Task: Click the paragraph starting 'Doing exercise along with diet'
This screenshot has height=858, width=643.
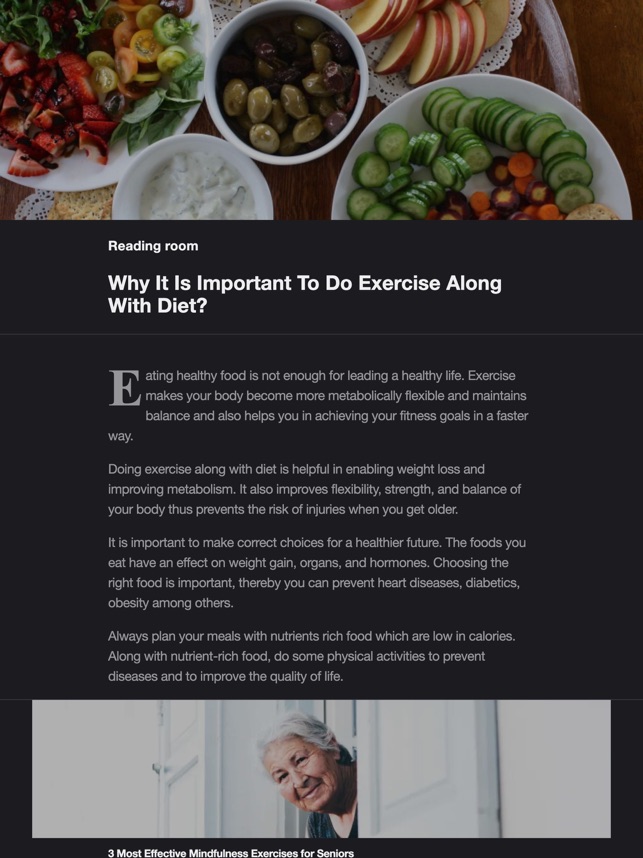Action: coord(315,489)
